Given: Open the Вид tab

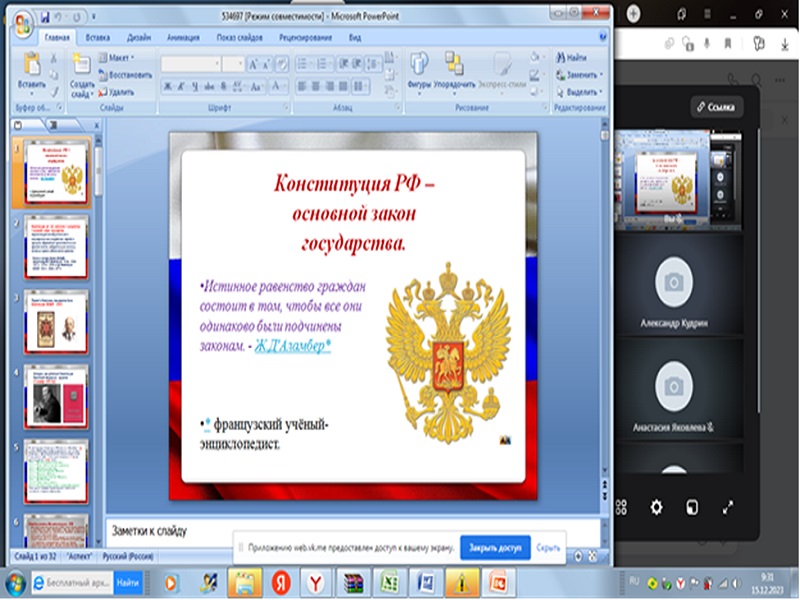Looking at the screenshot, I should [355, 37].
